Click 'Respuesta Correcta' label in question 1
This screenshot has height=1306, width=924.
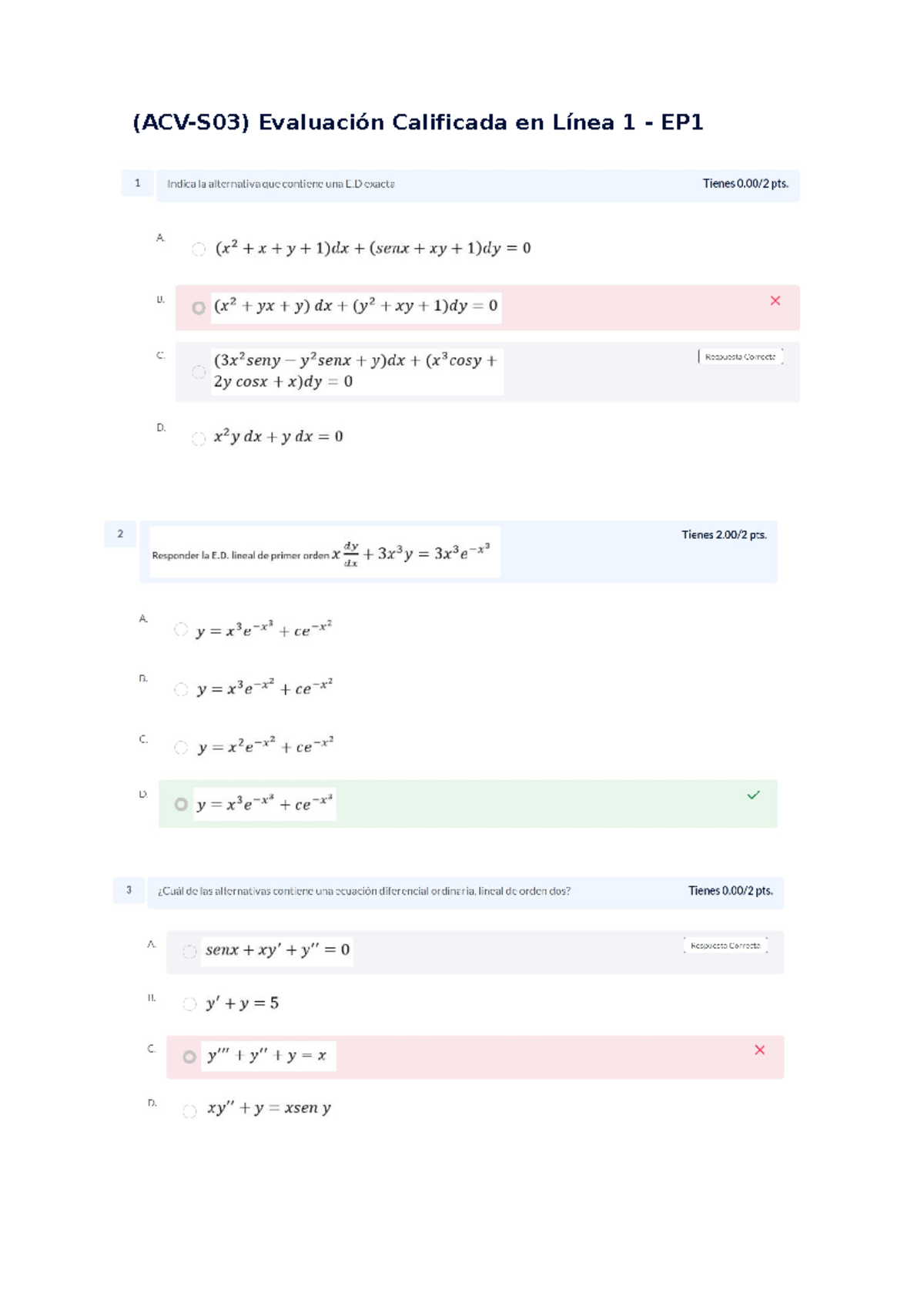[x=740, y=357]
